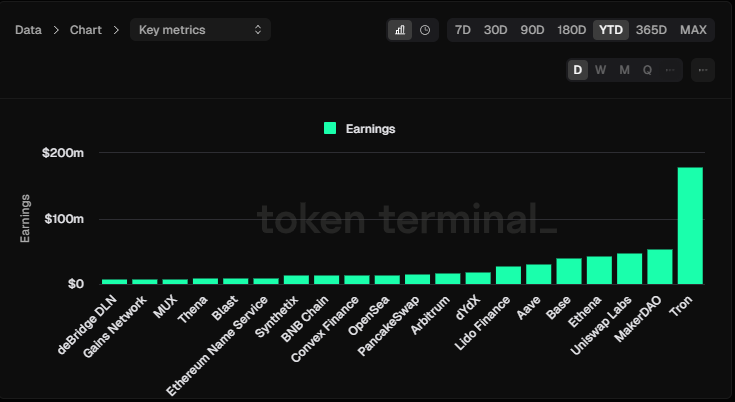Click the chevron arrow after Data breadcrumb
This screenshot has height=402, width=735.
(56, 30)
